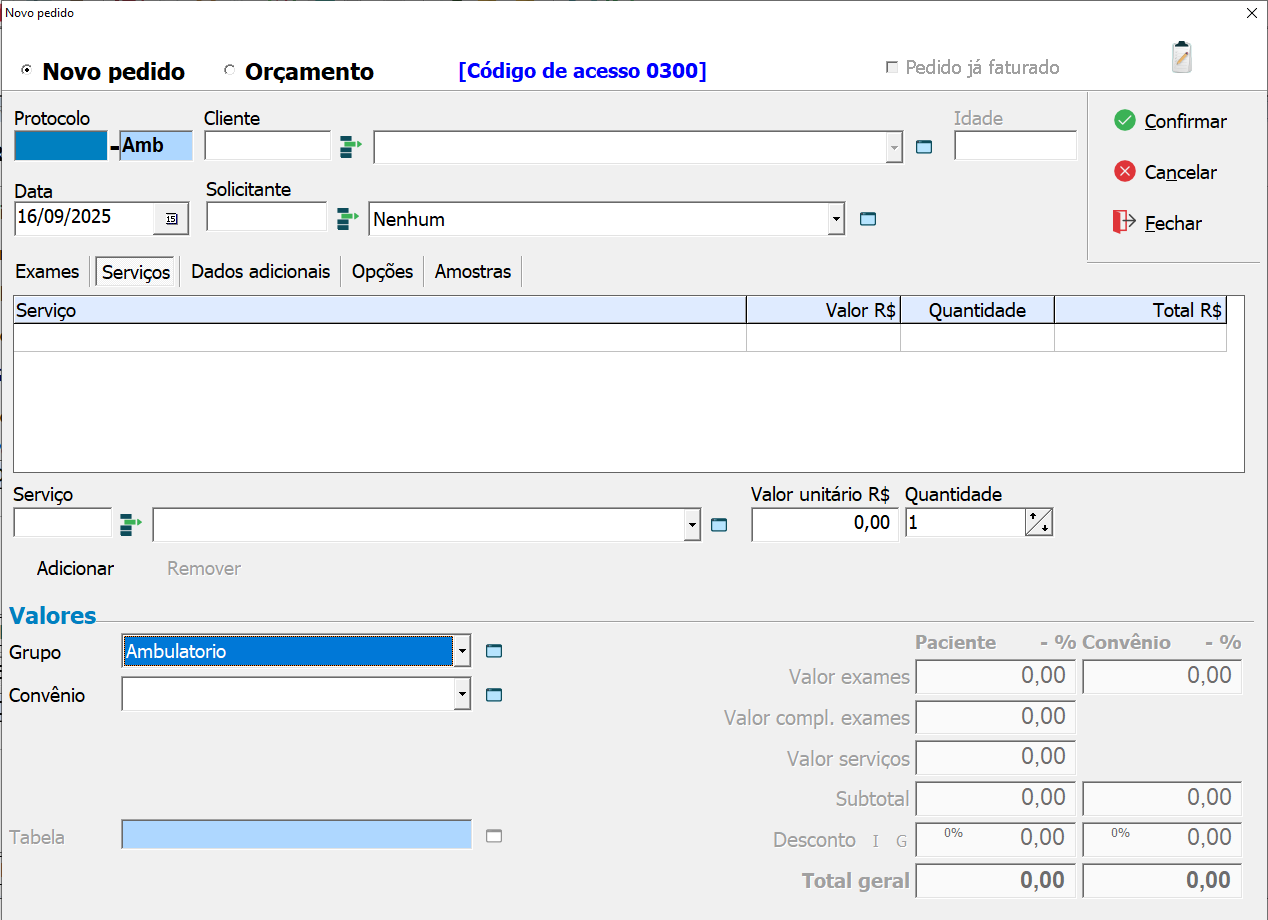Click the Protocolo number field
This screenshot has width=1268, height=920.
[60, 146]
